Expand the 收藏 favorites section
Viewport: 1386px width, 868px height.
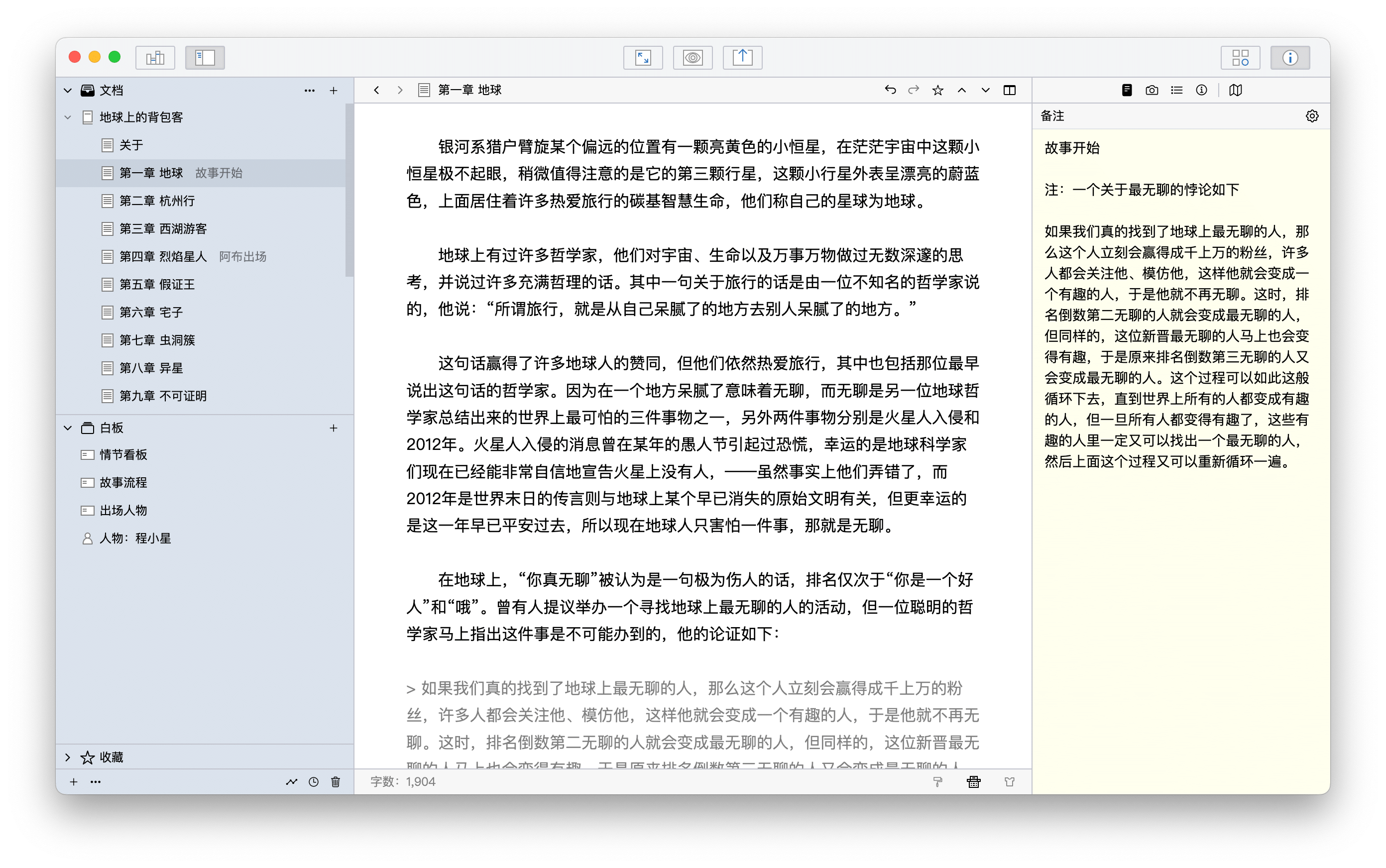coord(68,757)
